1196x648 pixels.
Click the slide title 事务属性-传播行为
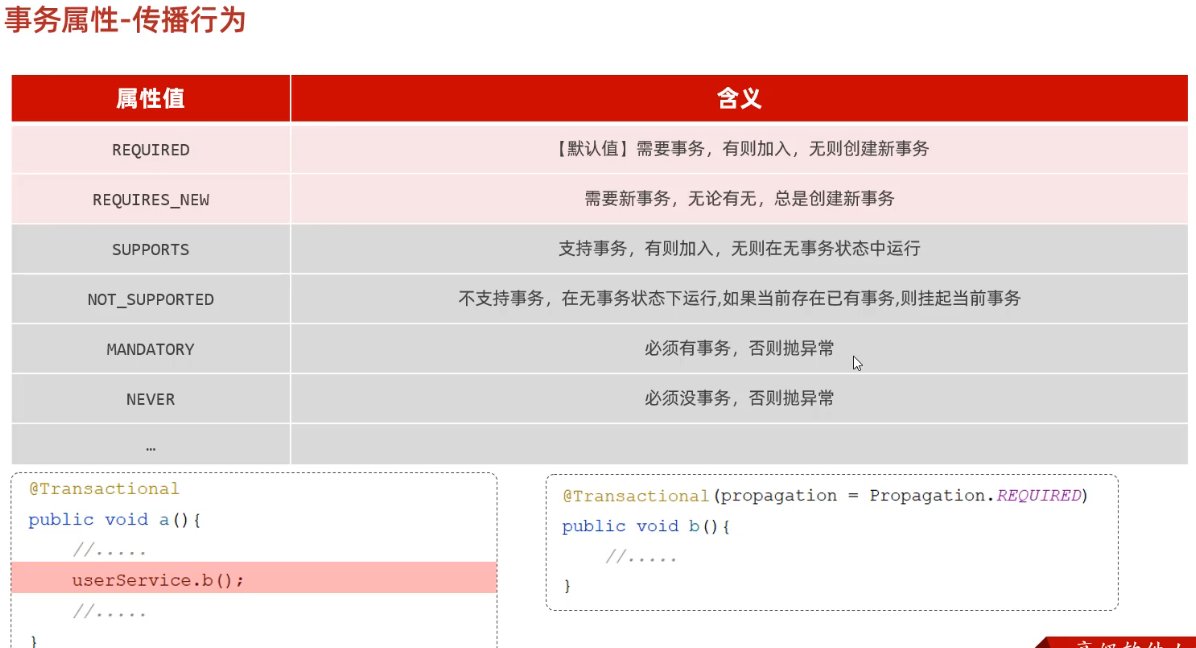125,21
